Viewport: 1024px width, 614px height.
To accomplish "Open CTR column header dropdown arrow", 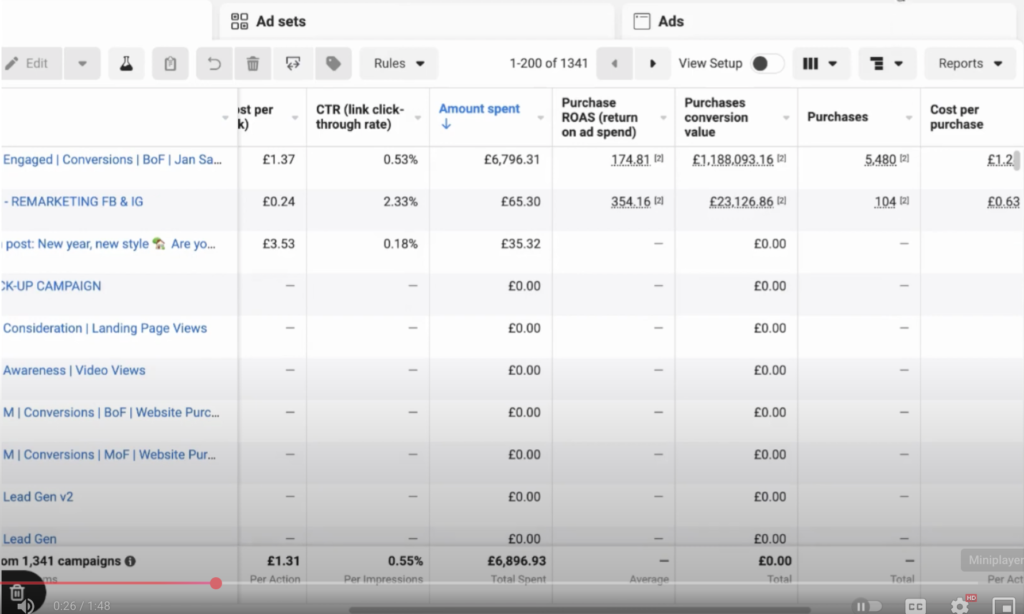I will coord(418,118).
